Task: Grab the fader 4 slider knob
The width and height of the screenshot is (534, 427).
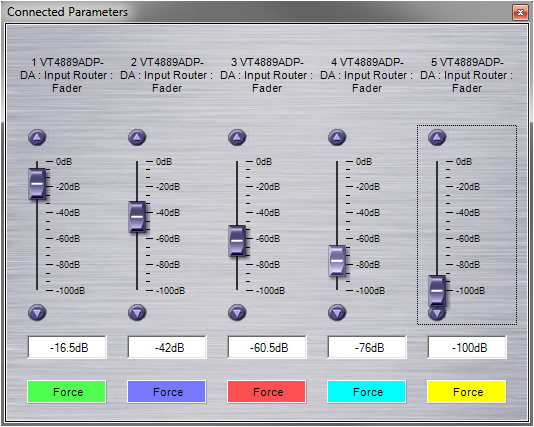Action: tap(337, 260)
